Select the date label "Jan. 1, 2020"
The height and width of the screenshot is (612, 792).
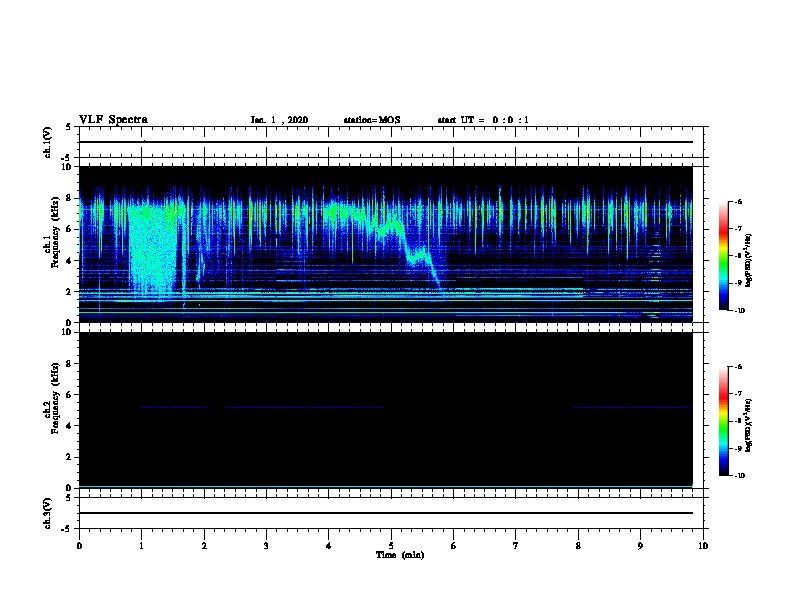279,120
